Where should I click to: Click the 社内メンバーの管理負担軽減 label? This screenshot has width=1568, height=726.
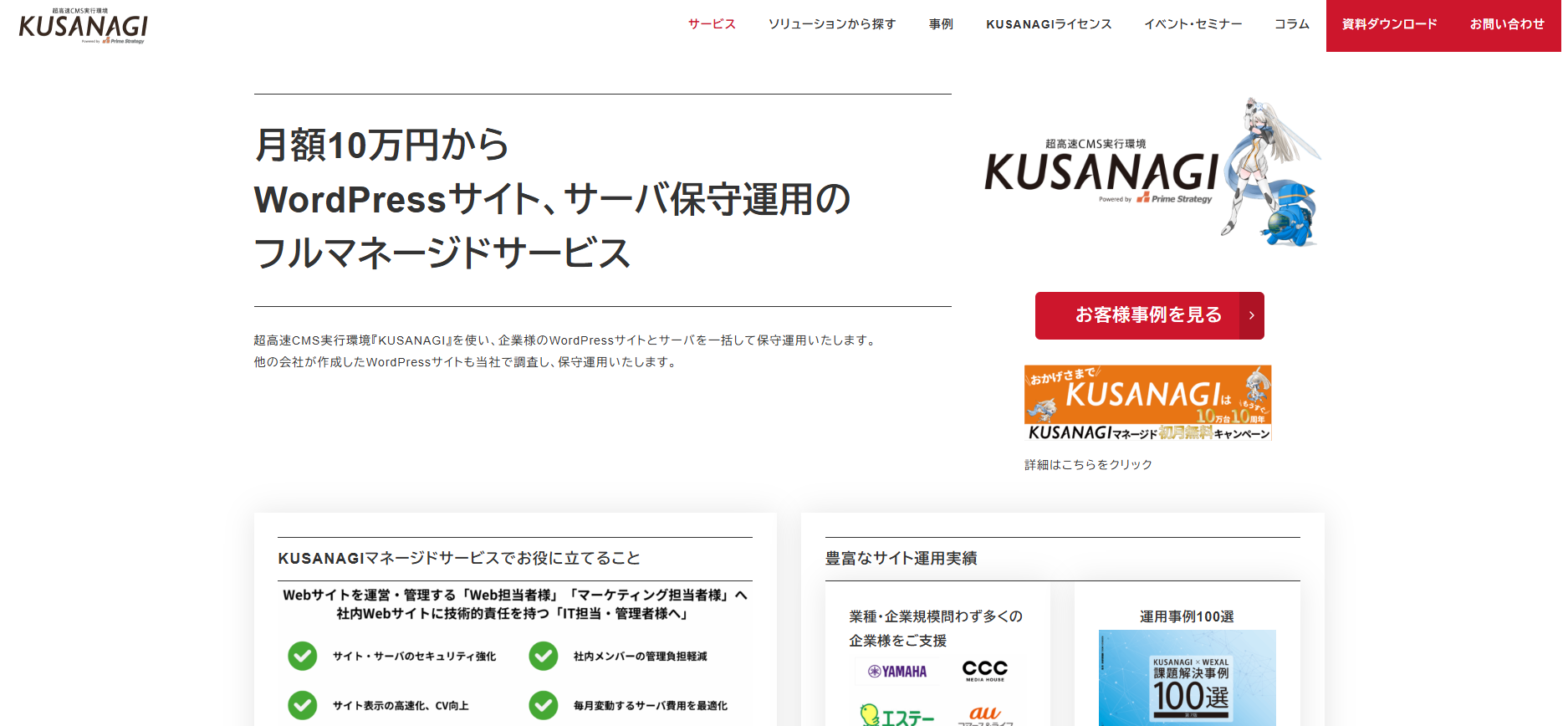coord(641,657)
